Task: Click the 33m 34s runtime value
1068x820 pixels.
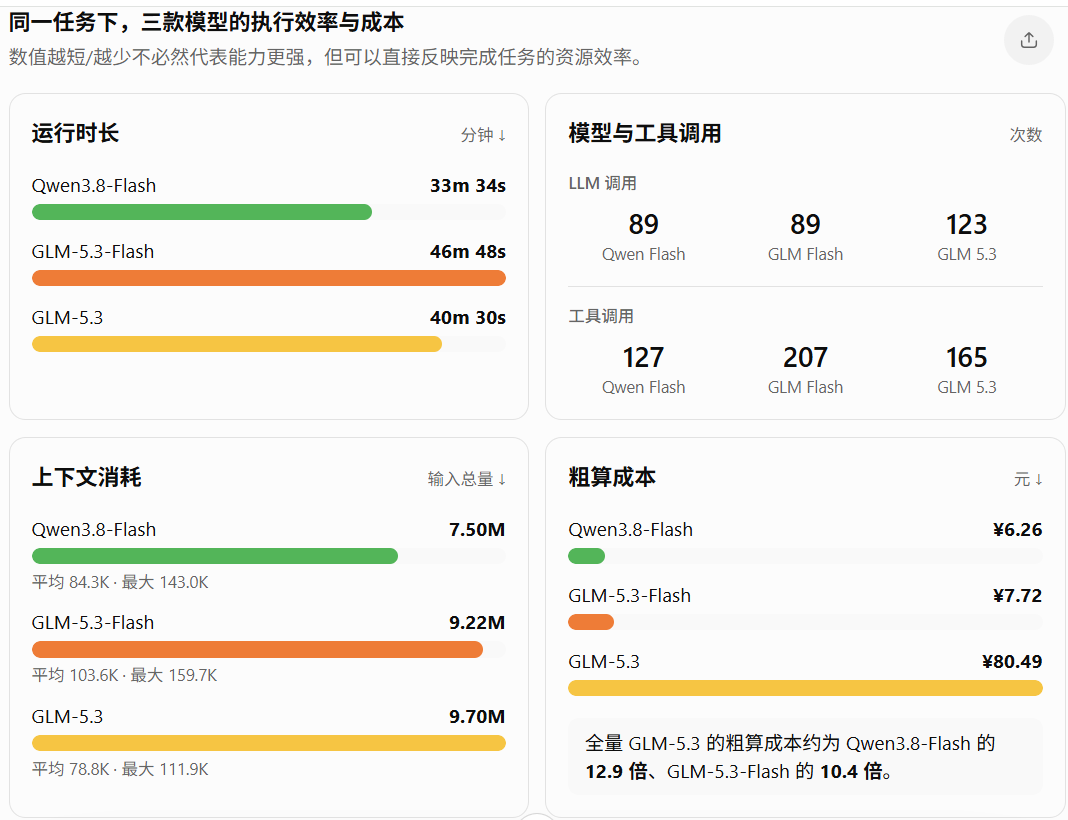Action: click(467, 185)
